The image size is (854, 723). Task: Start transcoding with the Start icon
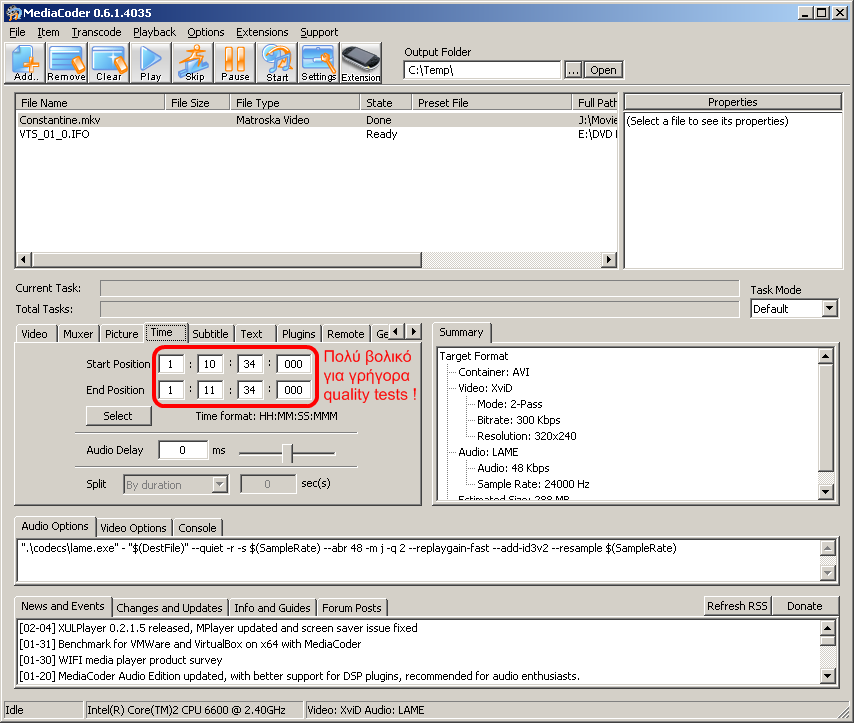tap(277, 63)
